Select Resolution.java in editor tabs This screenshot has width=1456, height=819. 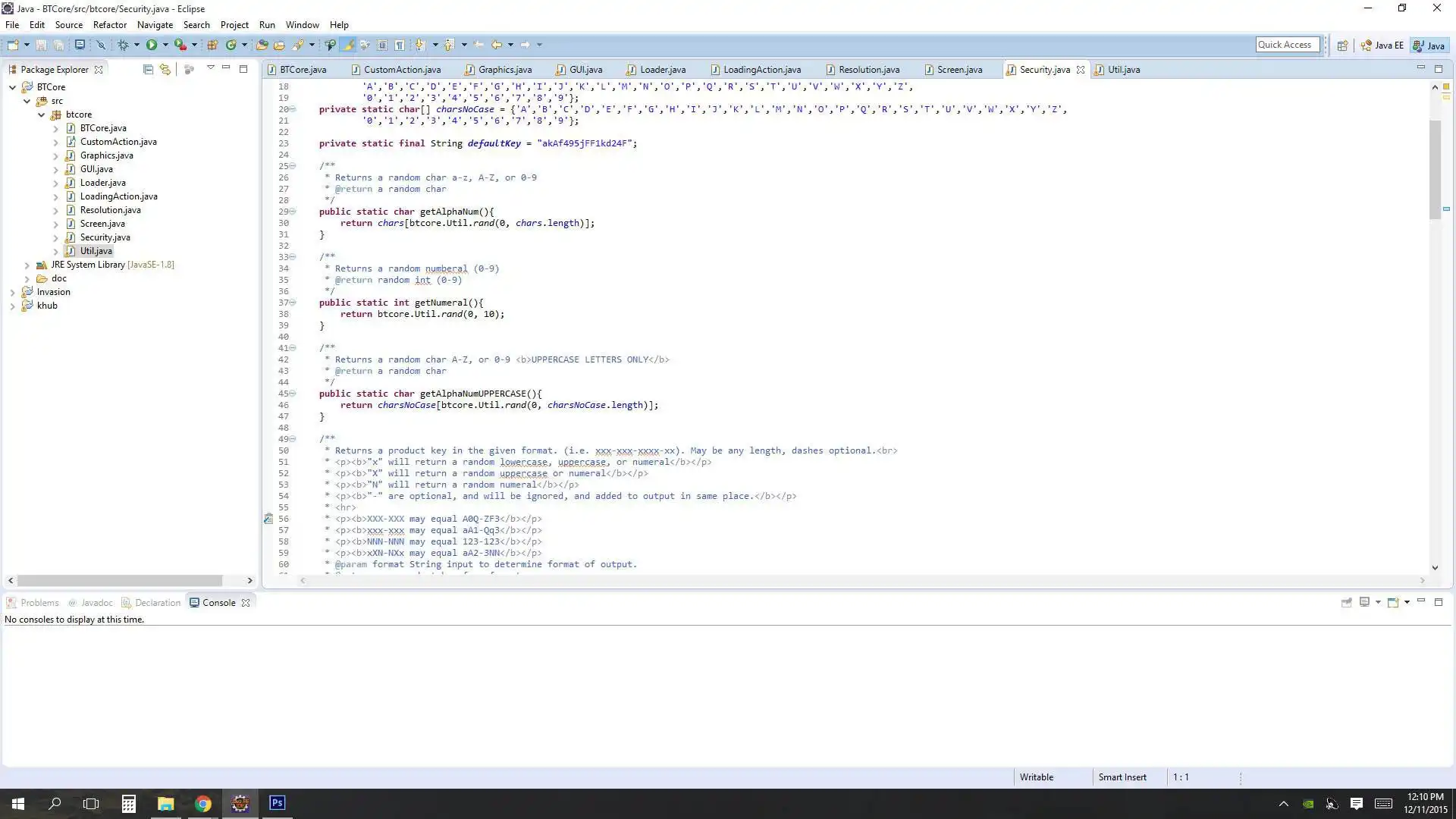[x=869, y=69]
